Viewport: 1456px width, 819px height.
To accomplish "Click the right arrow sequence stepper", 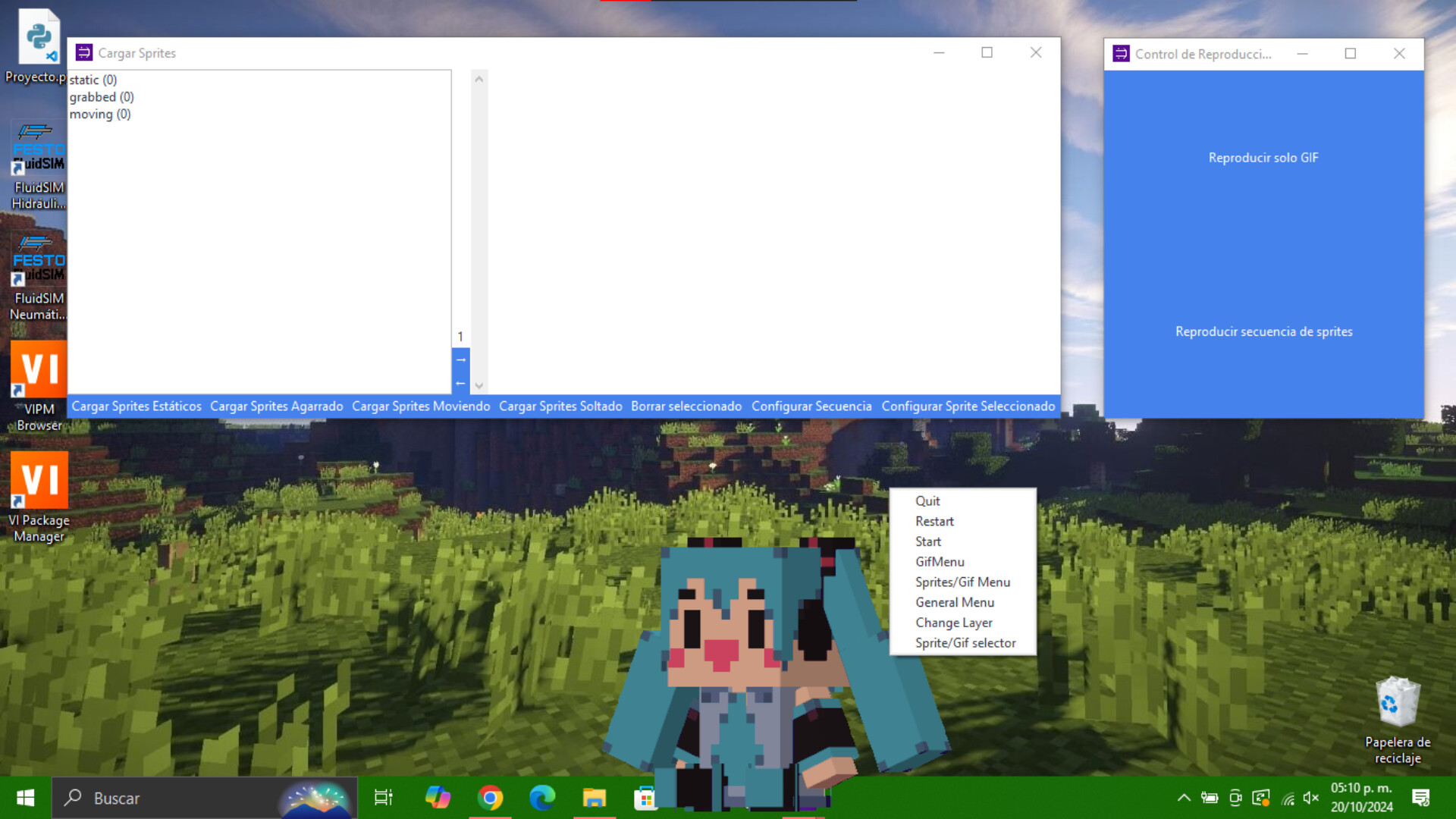I will [460, 359].
